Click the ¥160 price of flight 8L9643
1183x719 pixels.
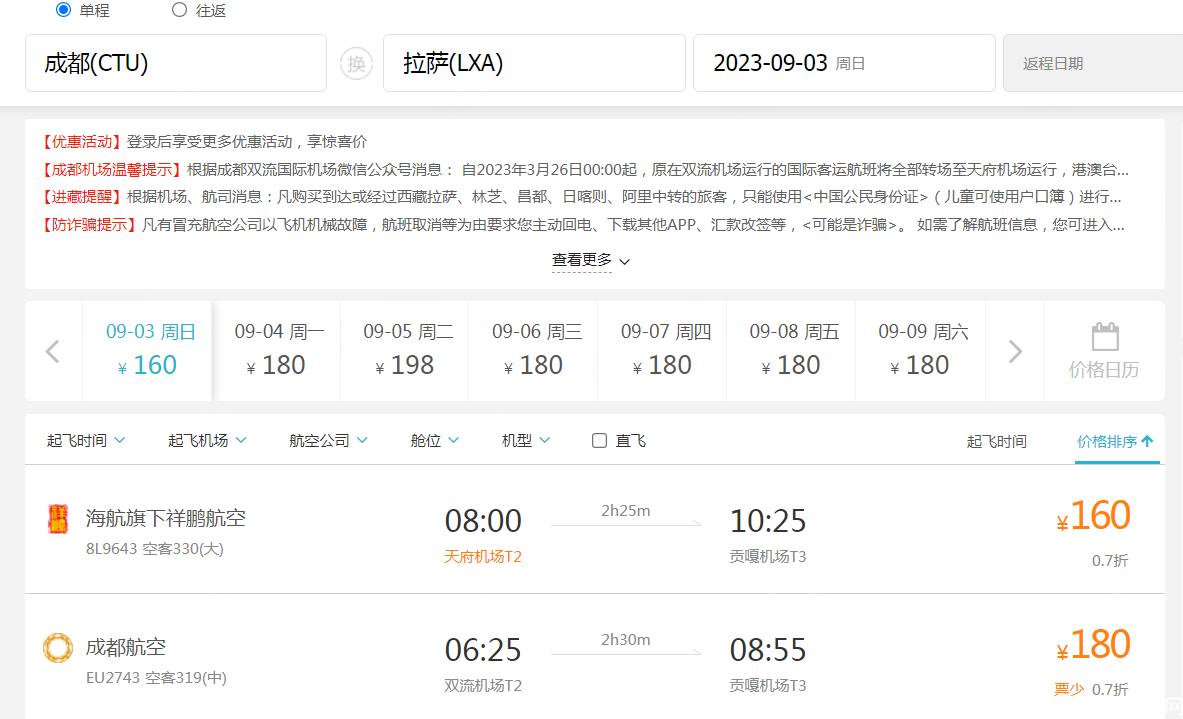[x=1093, y=517]
